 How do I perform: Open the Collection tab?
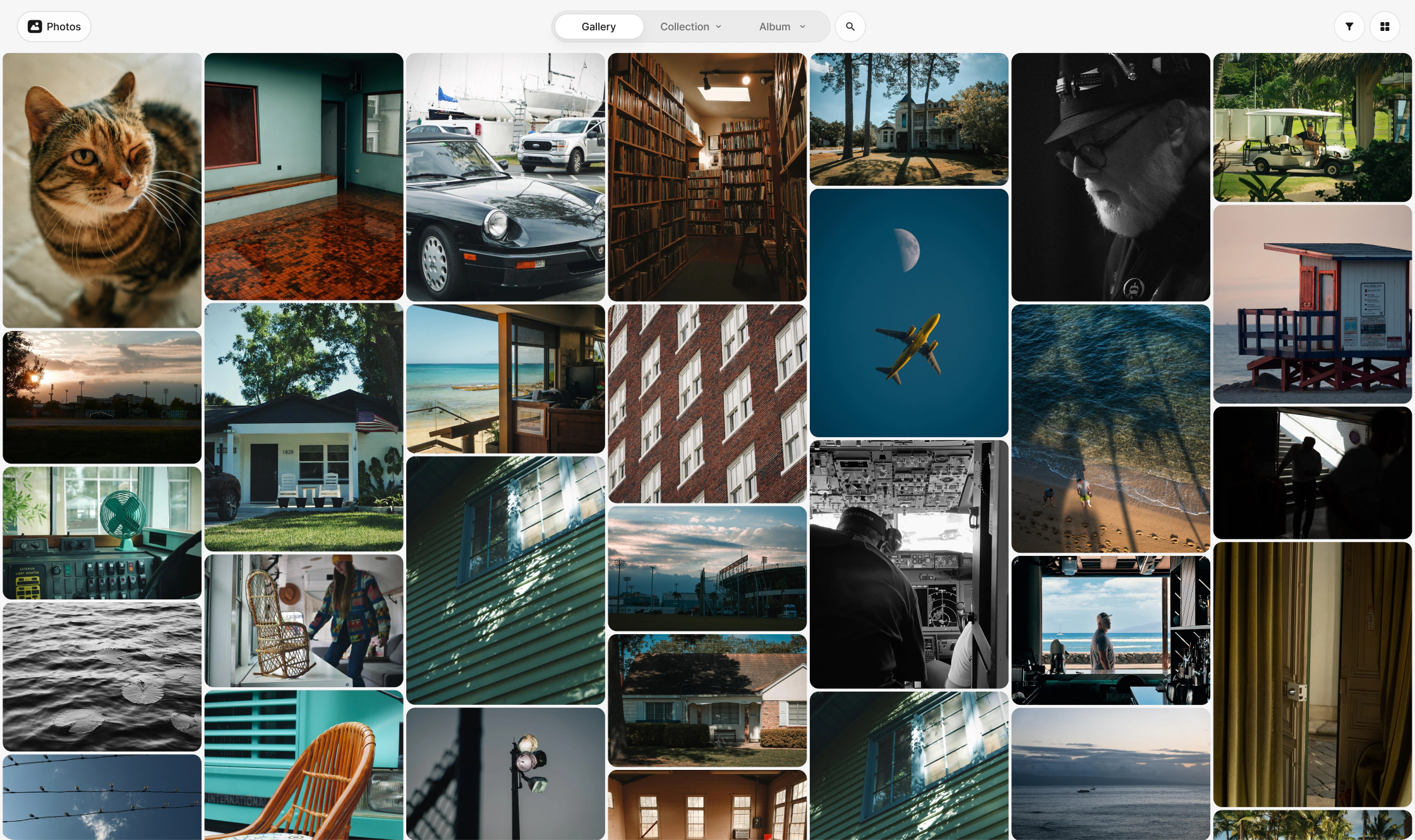(x=690, y=27)
